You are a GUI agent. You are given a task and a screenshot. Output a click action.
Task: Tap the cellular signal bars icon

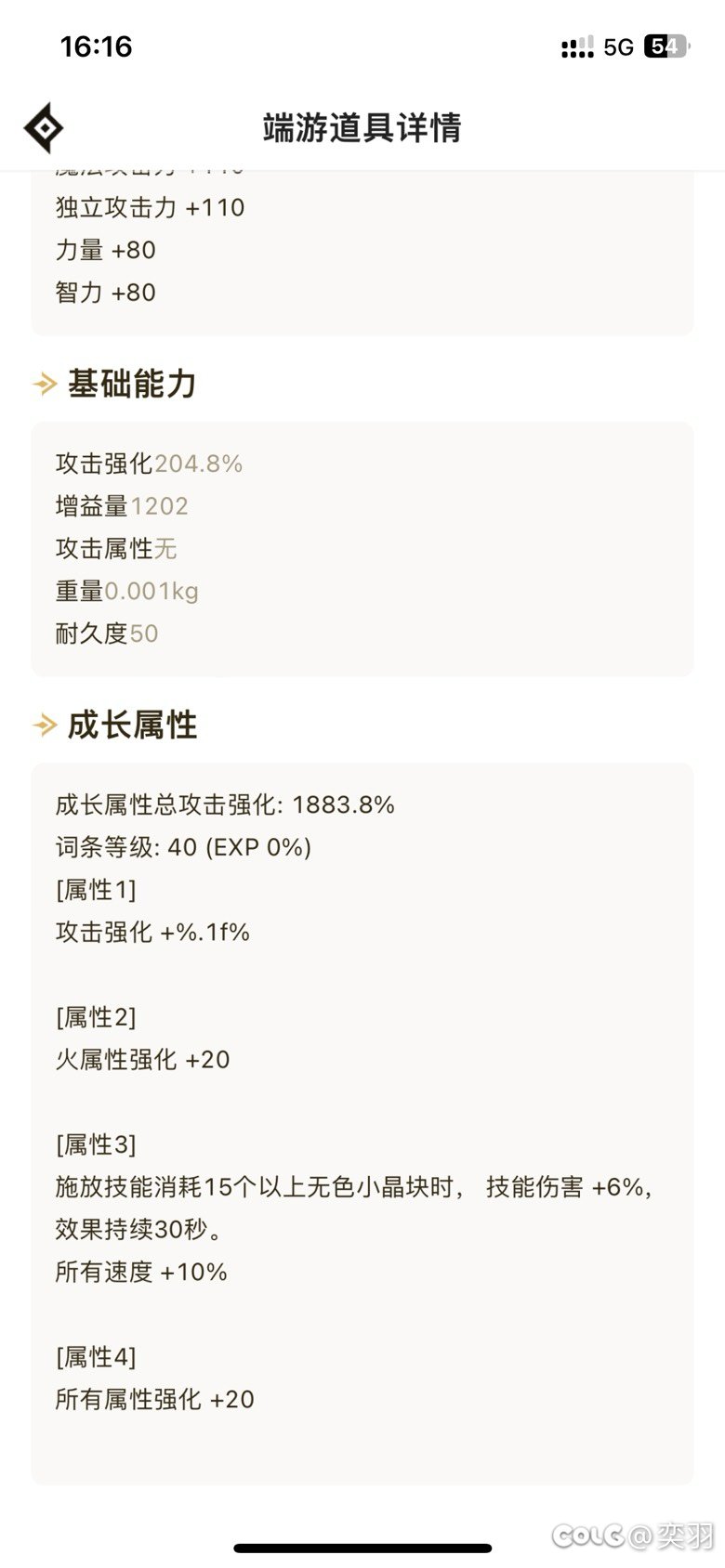[577, 46]
